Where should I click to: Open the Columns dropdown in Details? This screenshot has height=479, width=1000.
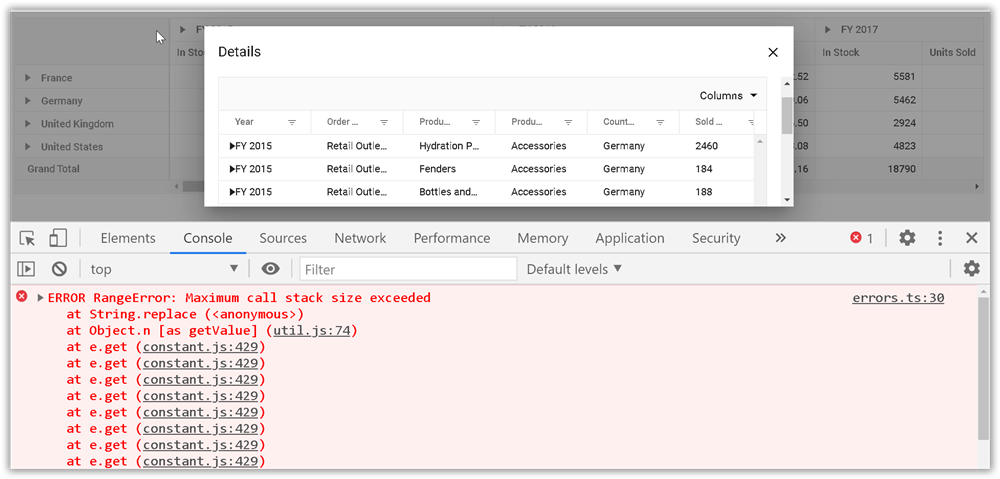pyautogui.click(x=728, y=96)
